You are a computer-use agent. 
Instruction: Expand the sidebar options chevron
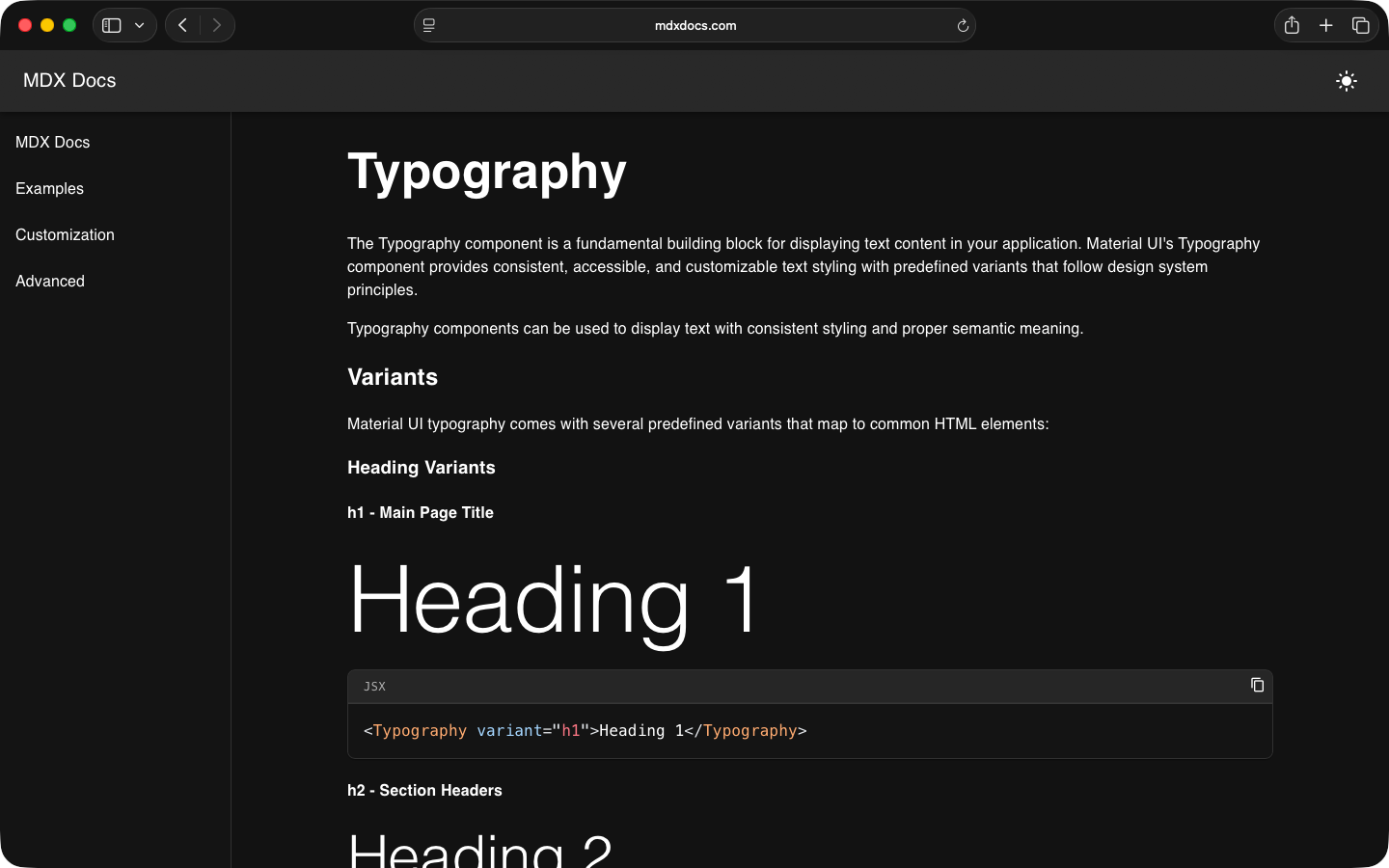click(x=138, y=25)
